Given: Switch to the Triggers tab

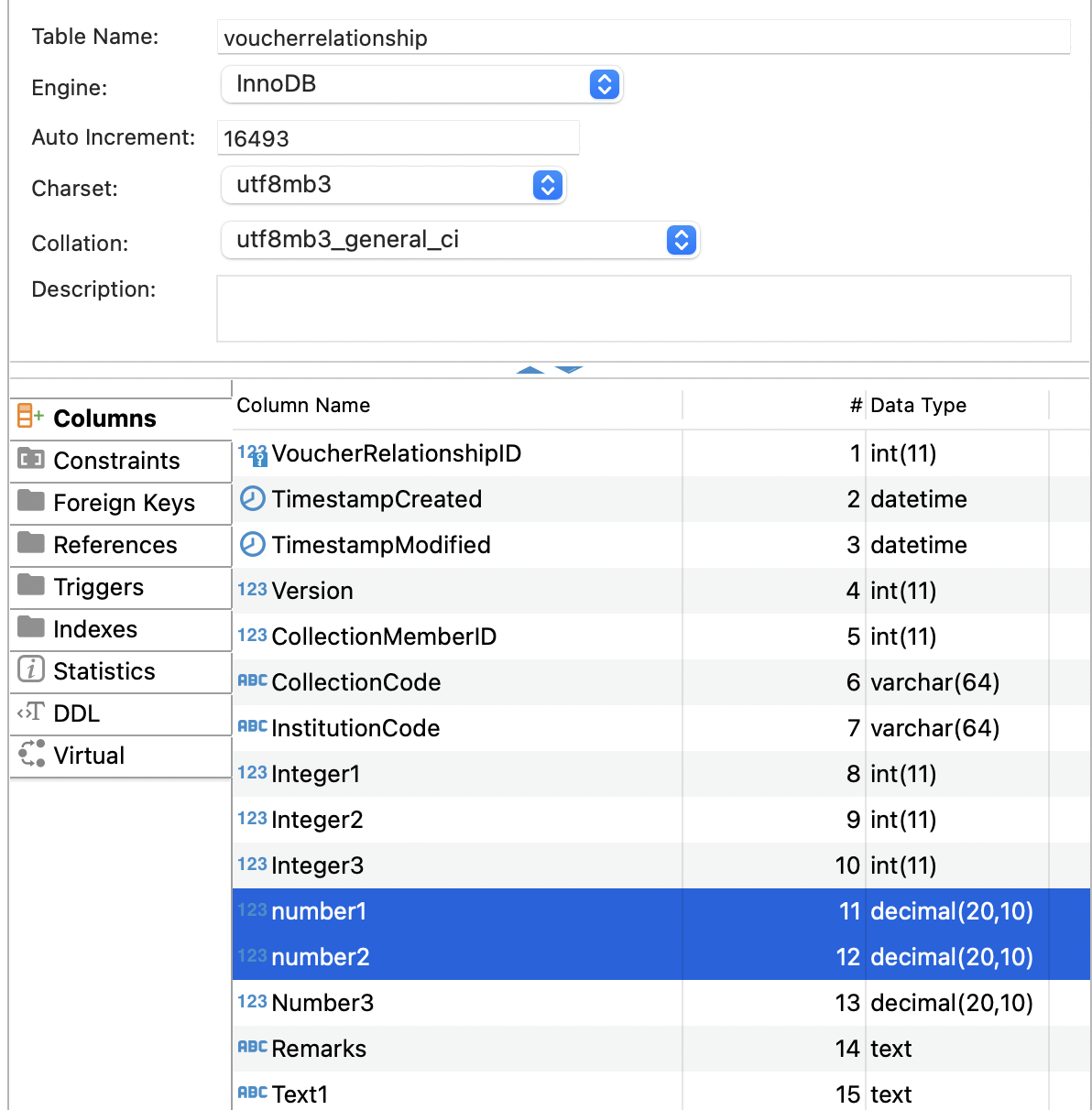Looking at the screenshot, I should point(99,587).
